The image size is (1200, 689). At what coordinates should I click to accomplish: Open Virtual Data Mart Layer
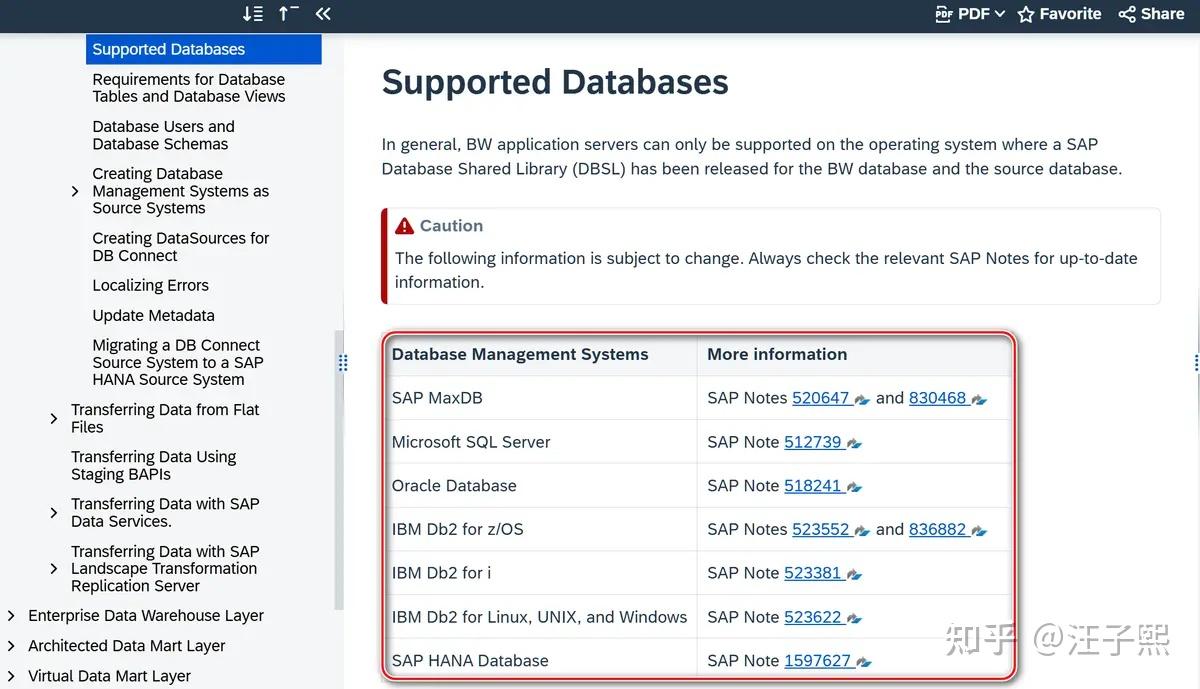(x=109, y=676)
